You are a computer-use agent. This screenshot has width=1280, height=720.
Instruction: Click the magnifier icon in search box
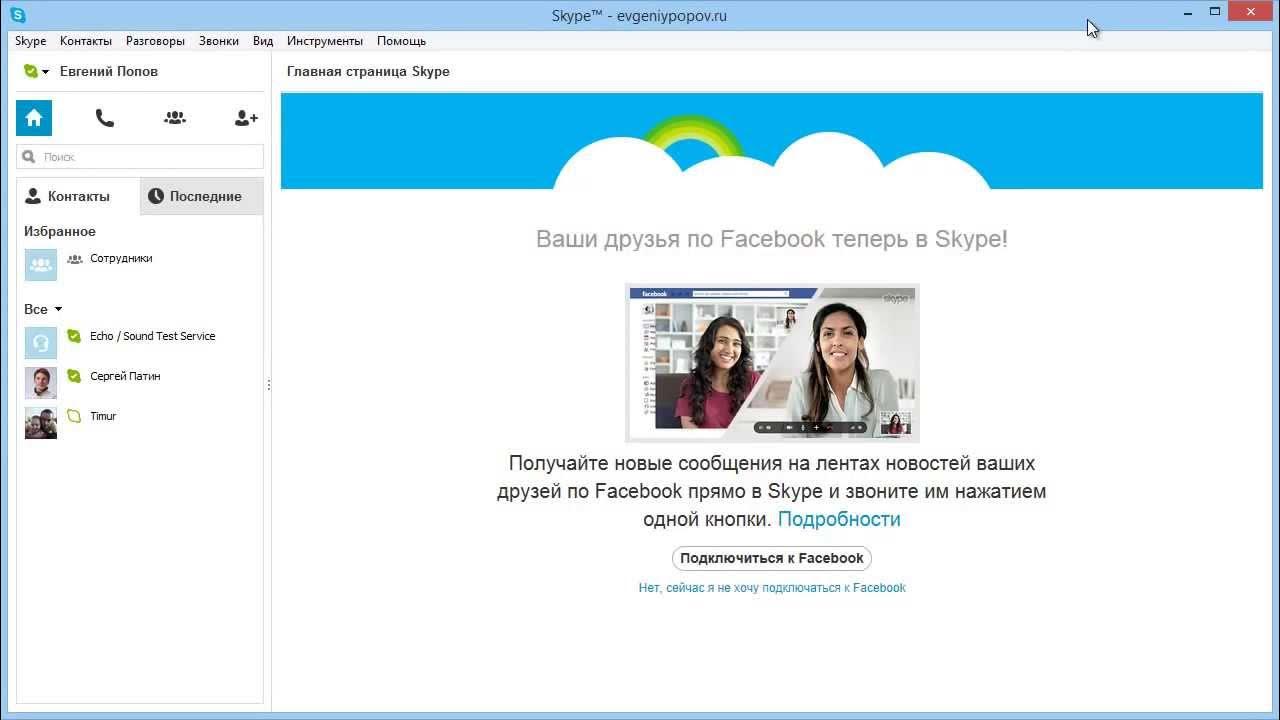pos(29,157)
